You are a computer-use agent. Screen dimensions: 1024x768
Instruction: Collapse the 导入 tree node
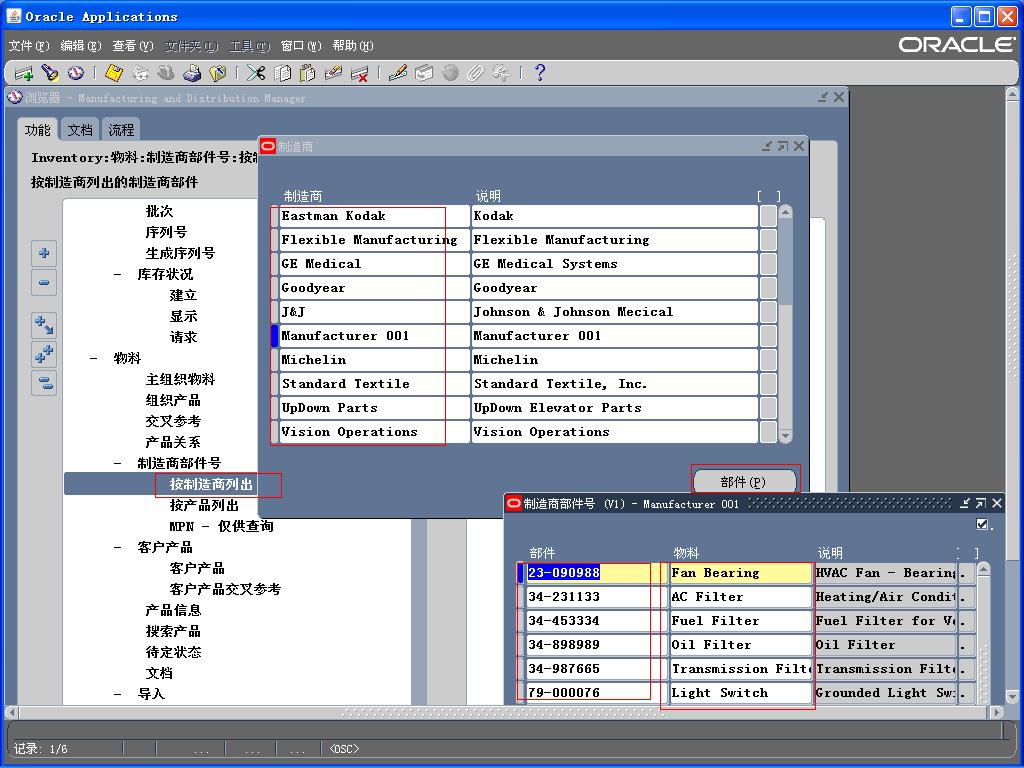coord(118,694)
